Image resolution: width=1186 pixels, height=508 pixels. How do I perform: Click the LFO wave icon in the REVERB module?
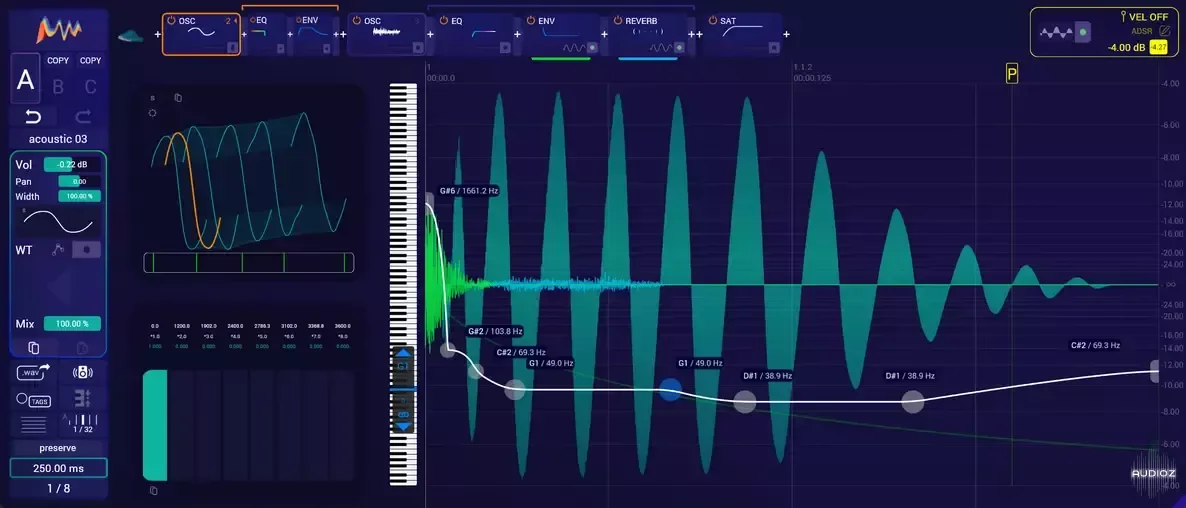[660, 47]
